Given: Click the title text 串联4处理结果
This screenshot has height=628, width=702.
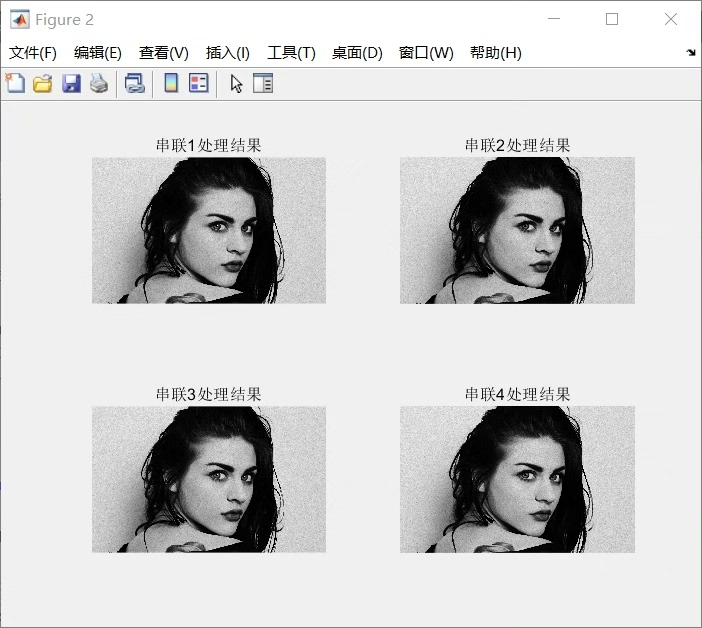Looking at the screenshot, I should click(x=518, y=394).
